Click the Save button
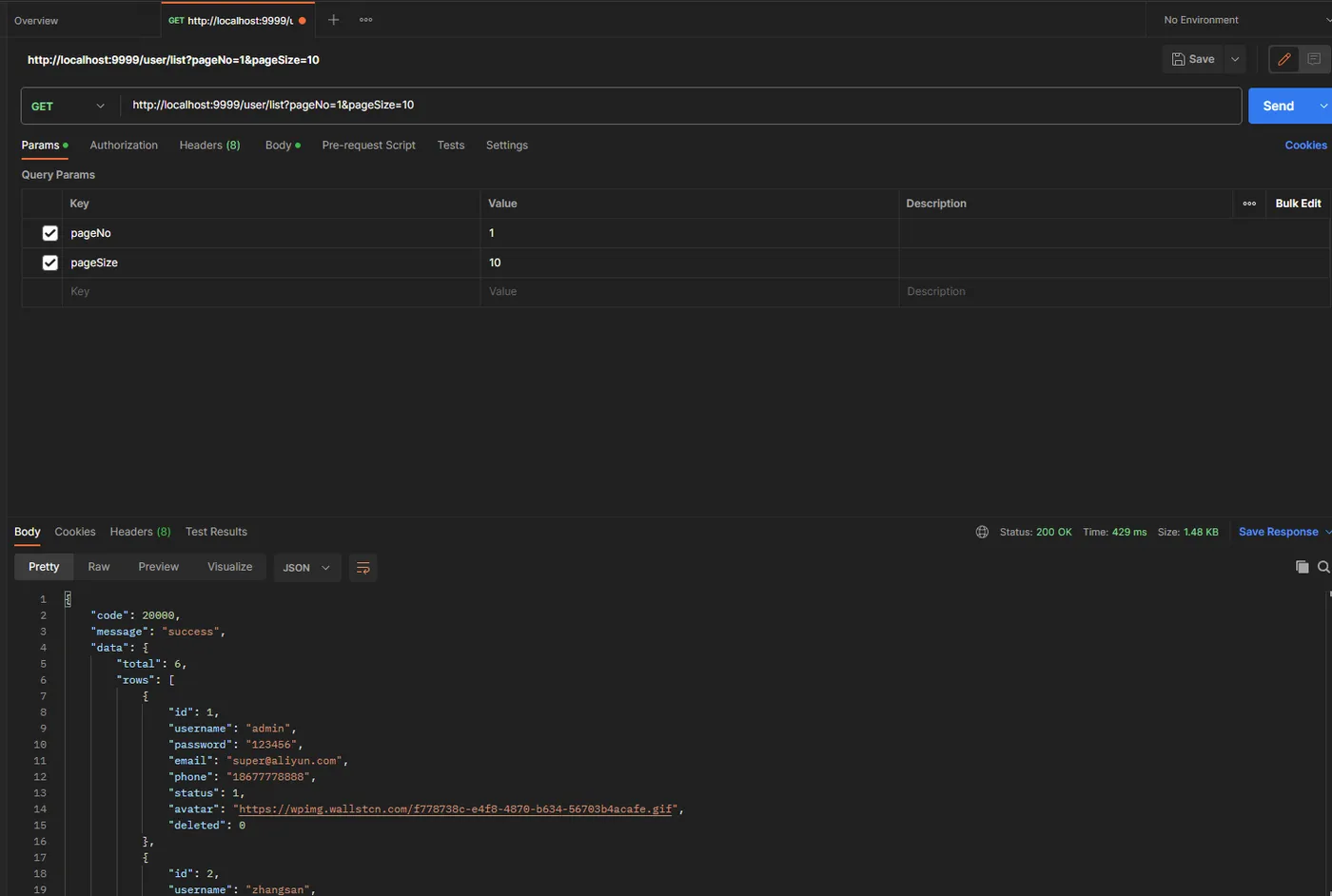1332x896 pixels. pos(1193,59)
